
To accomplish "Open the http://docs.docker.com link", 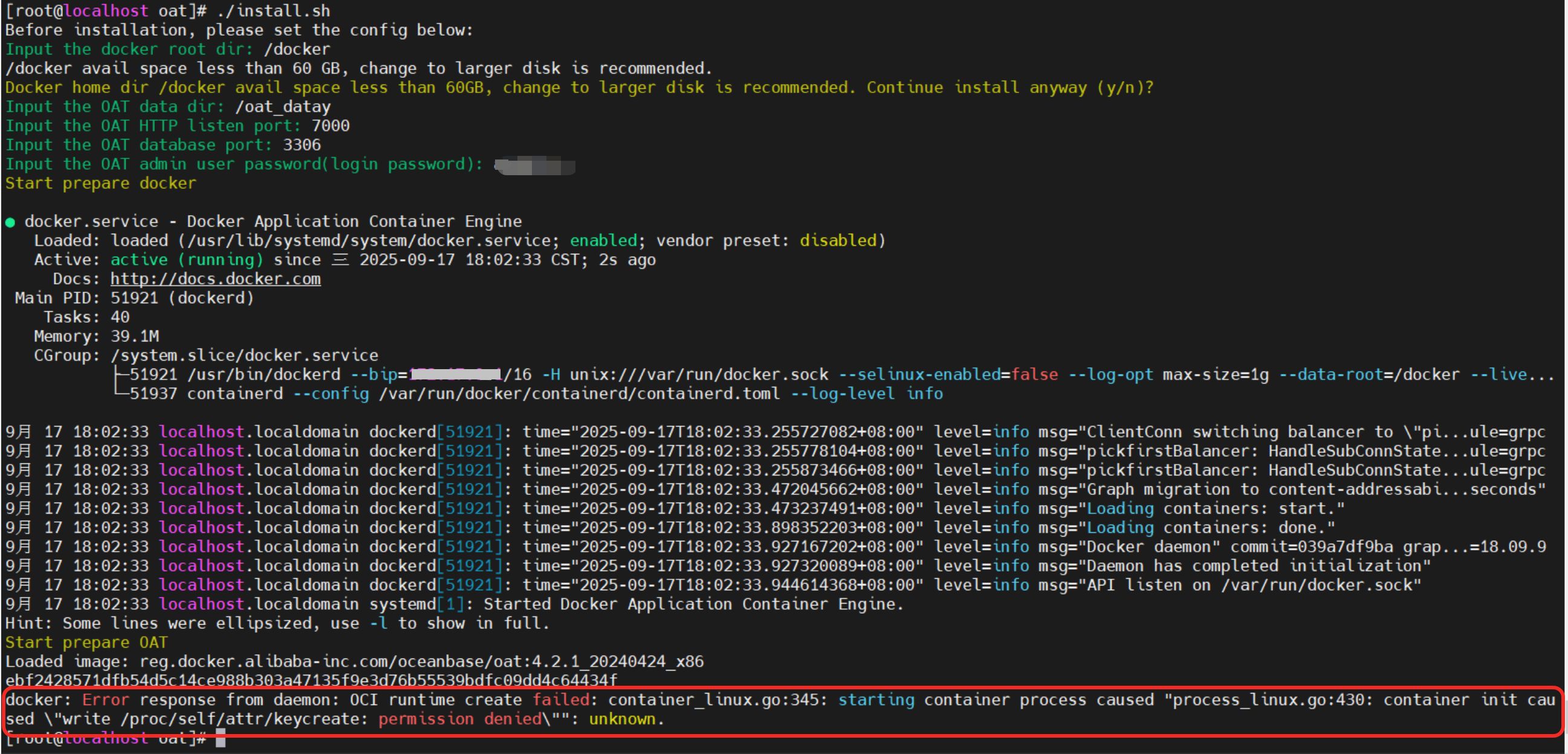I will tap(215, 279).
